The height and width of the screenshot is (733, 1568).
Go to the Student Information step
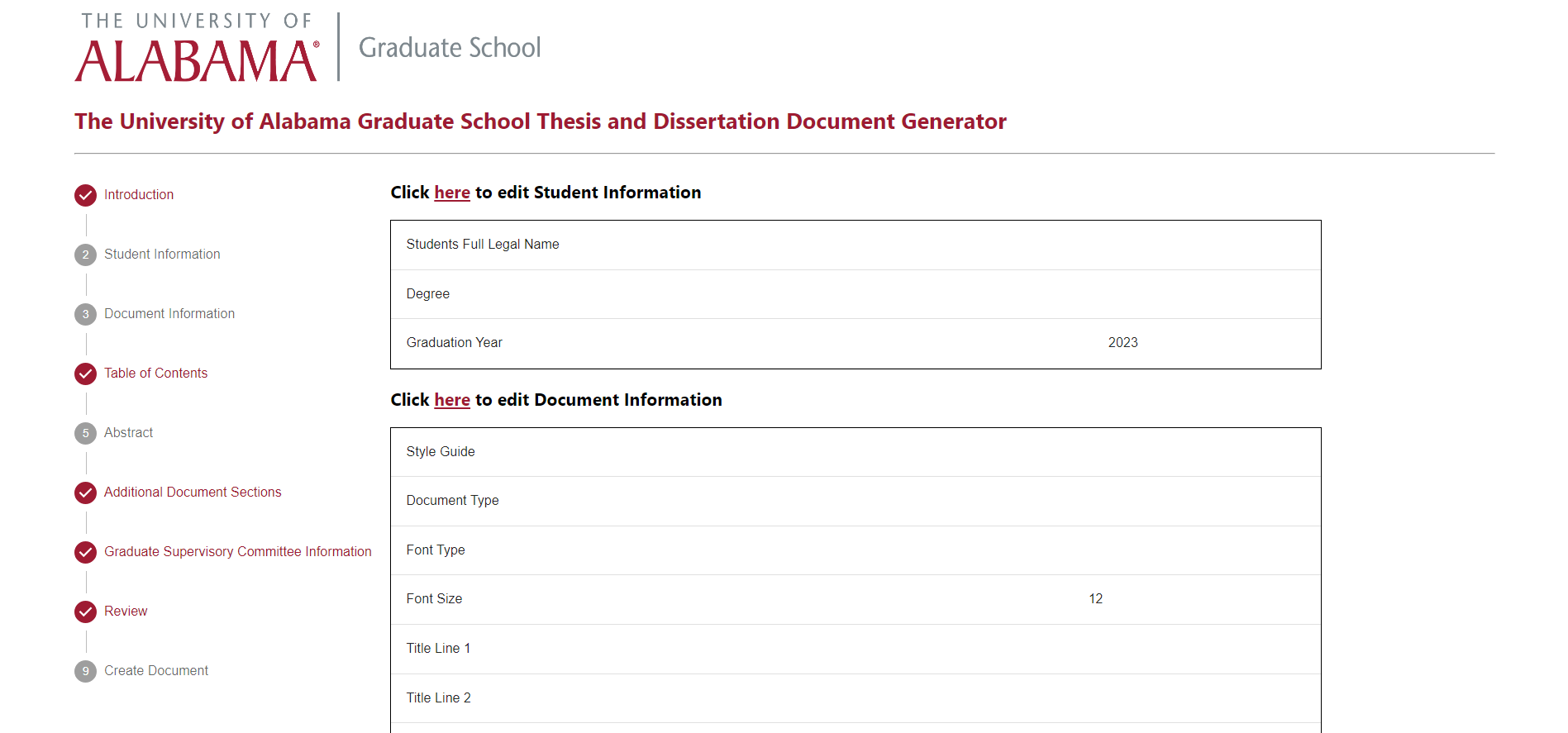162,255
